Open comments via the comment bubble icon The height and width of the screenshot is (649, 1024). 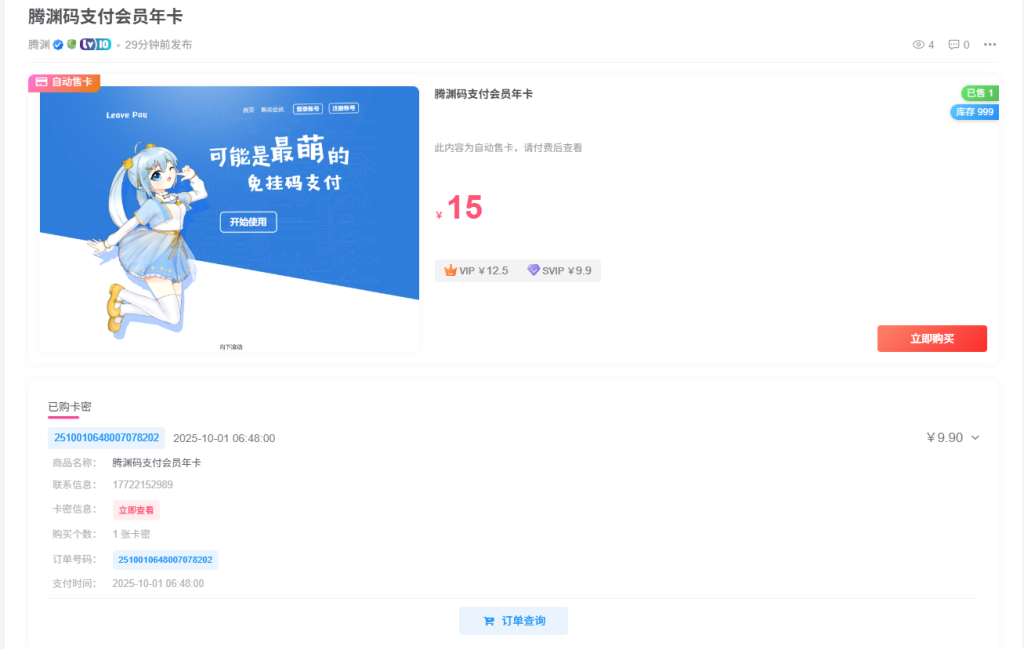(954, 45)
